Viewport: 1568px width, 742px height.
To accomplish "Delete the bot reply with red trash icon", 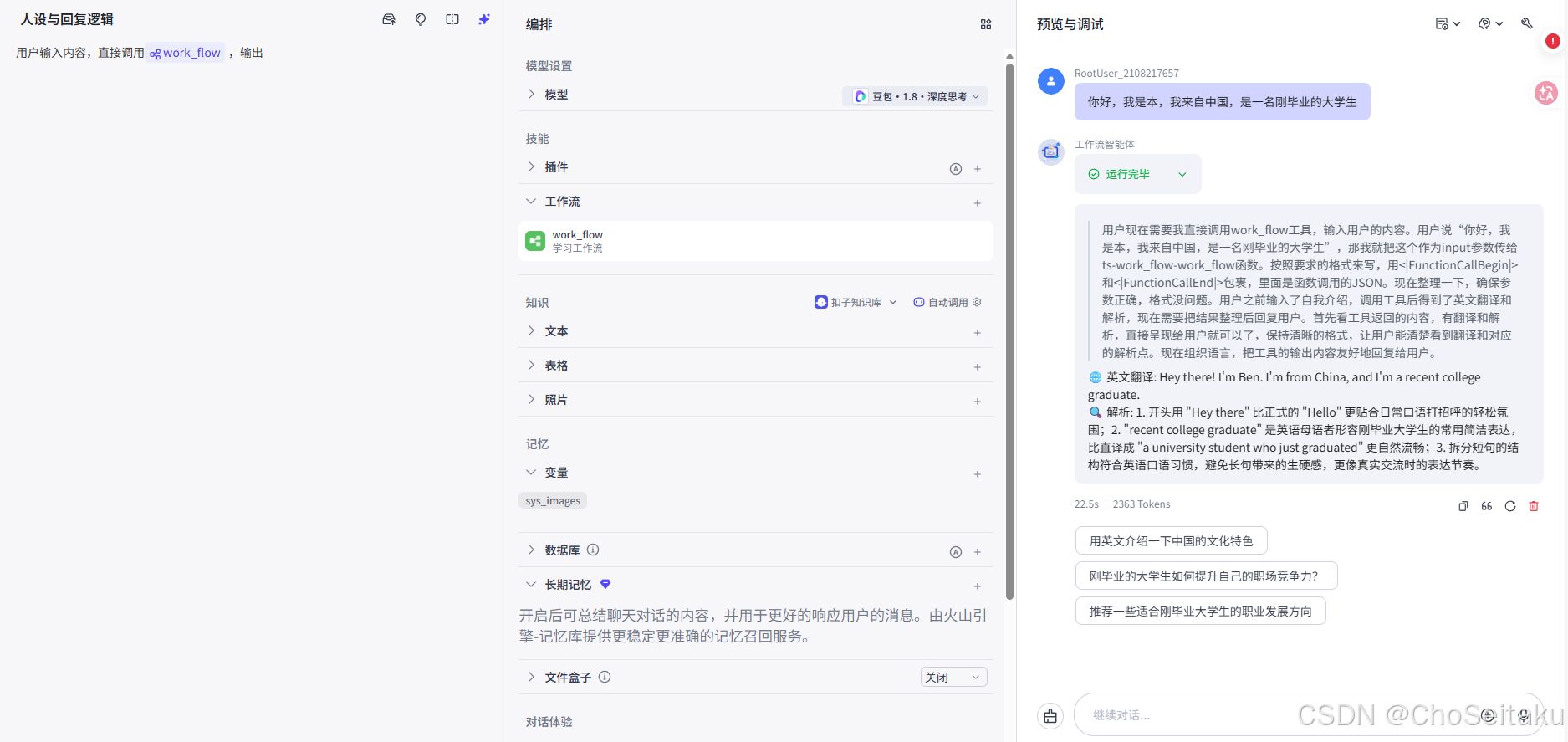I will [x=1534, y=506].
